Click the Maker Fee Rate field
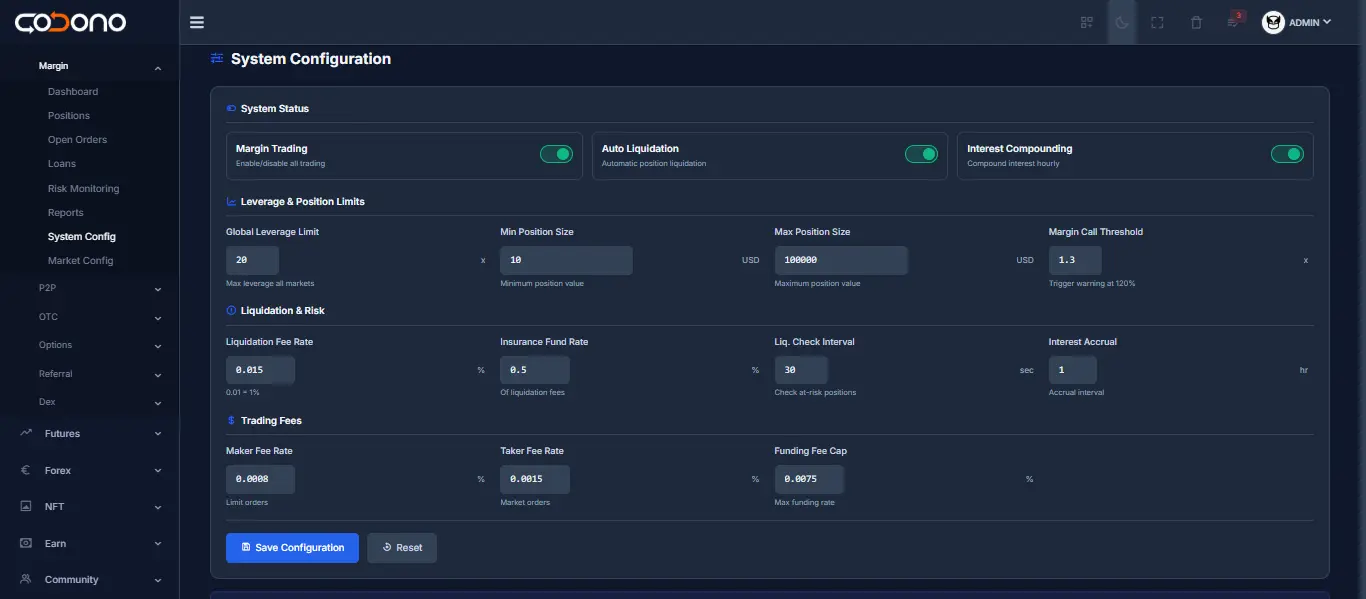This screenshot has height=599, width=1366. point(260,479)
